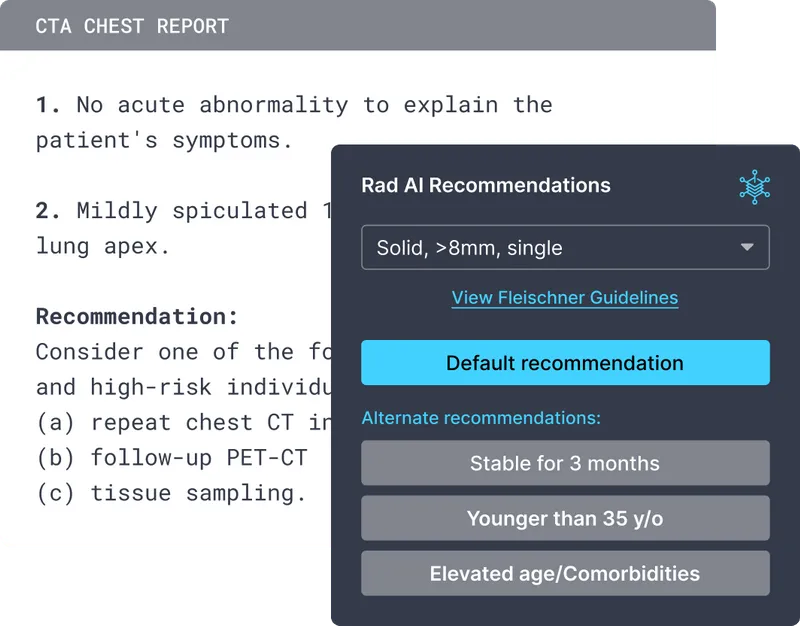Click the Rad AI network logo icon

tap(755, 187)
